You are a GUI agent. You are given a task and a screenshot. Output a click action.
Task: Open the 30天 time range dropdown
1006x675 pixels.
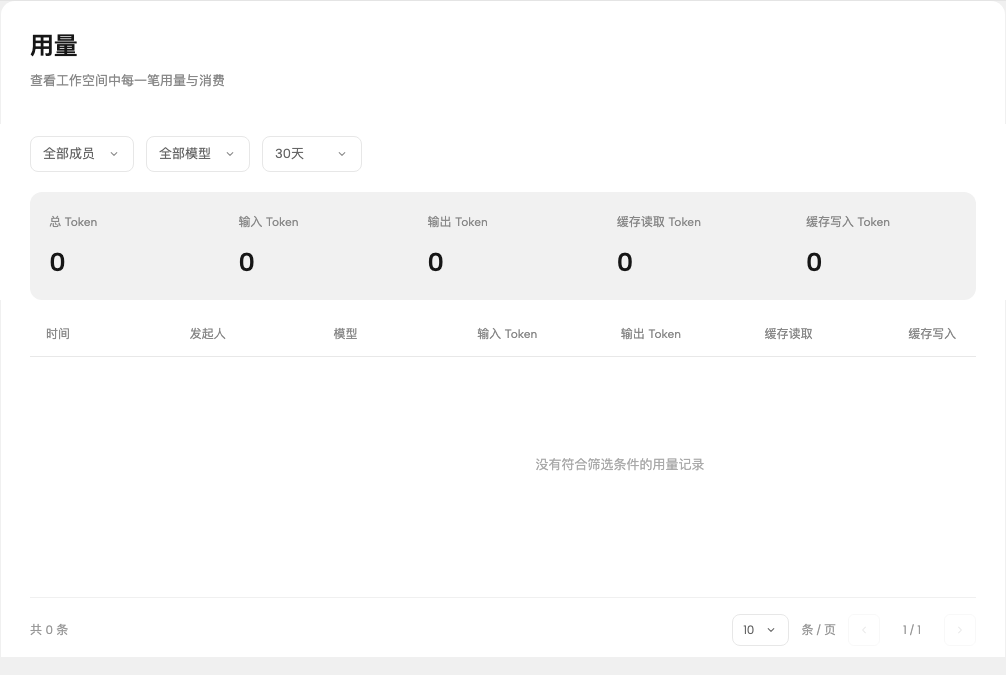(x=312, y=154)
